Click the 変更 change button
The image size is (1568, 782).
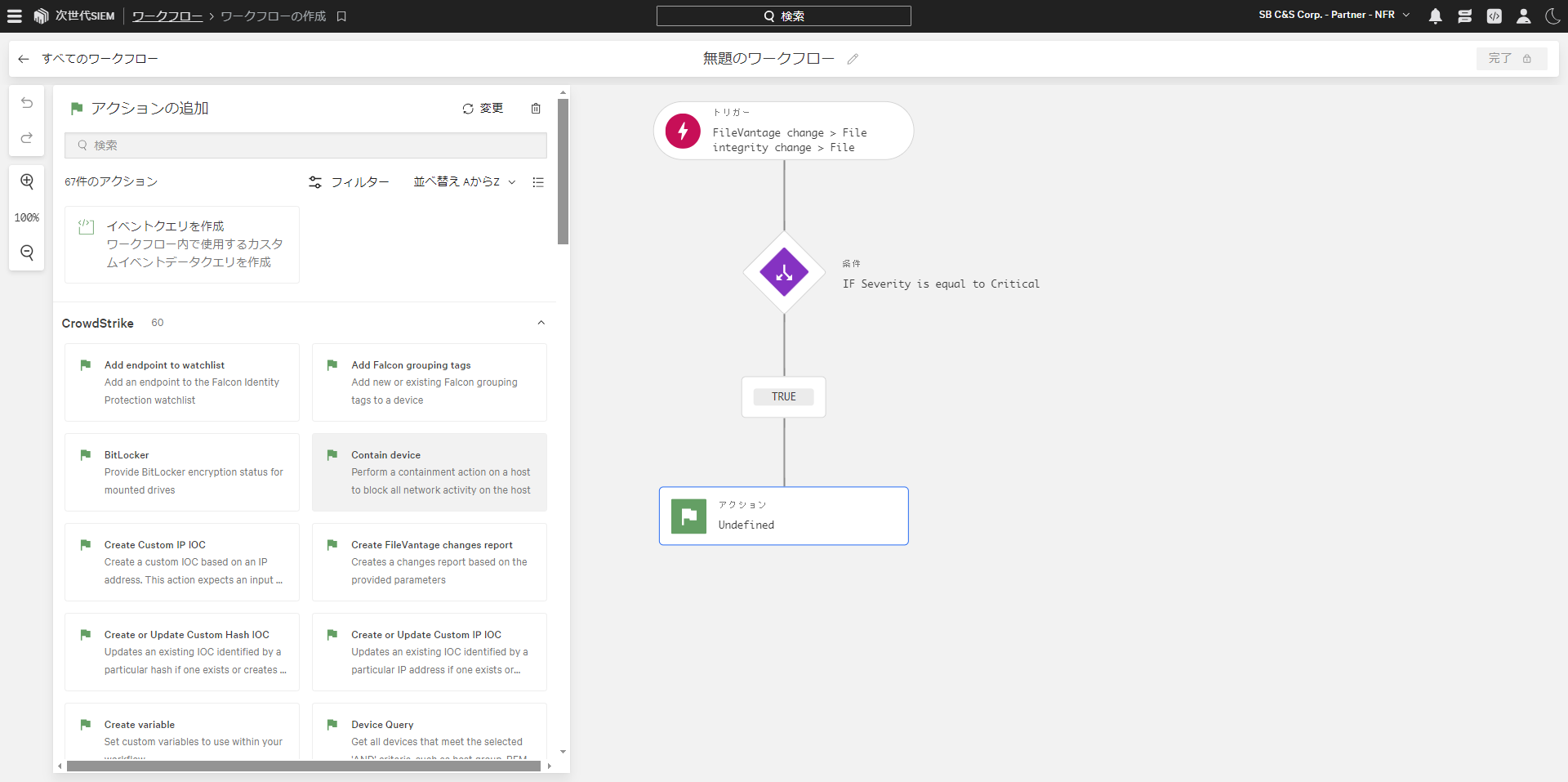(483, 109)
